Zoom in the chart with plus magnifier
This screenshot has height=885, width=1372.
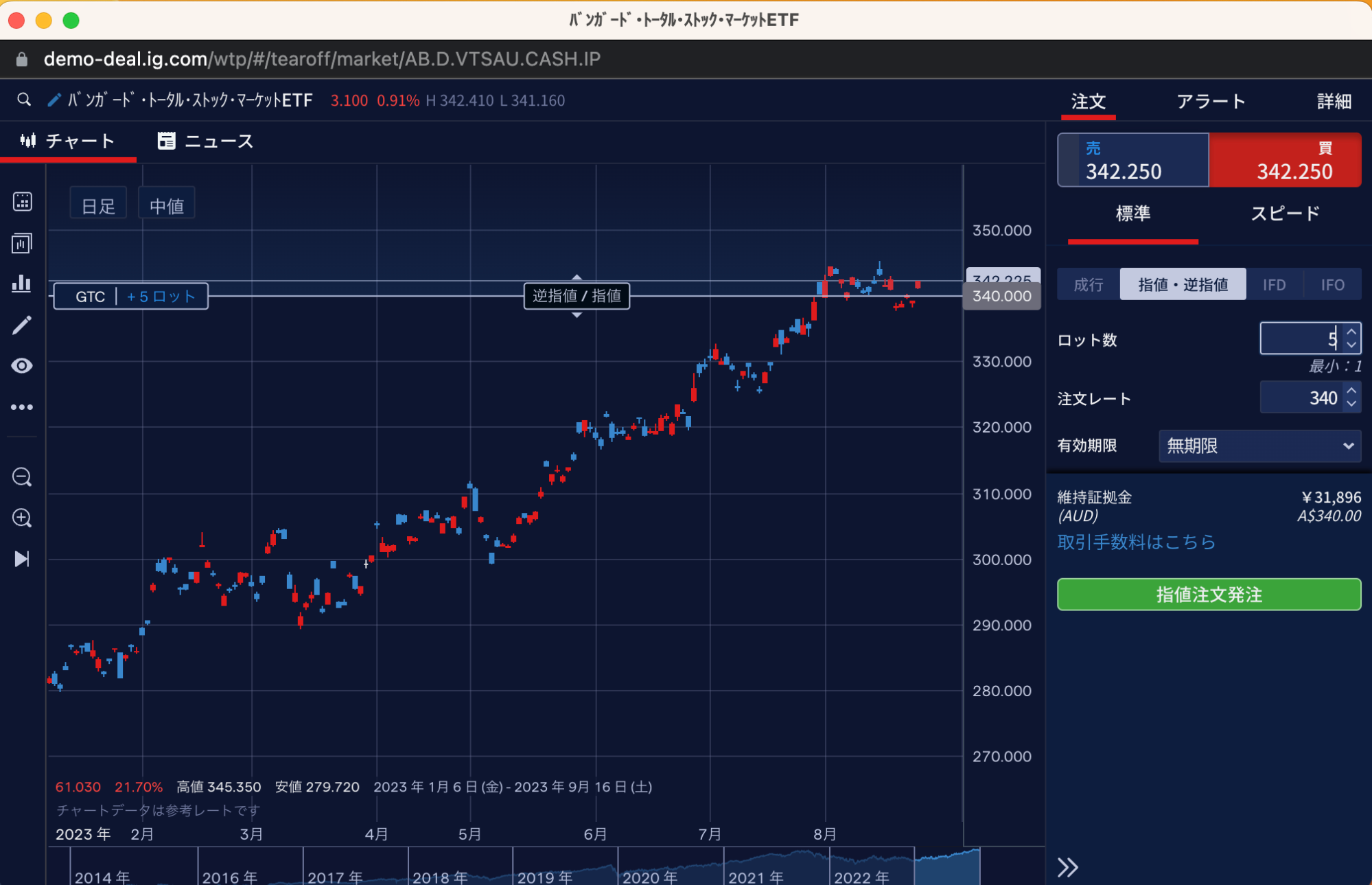click(22, 518)
